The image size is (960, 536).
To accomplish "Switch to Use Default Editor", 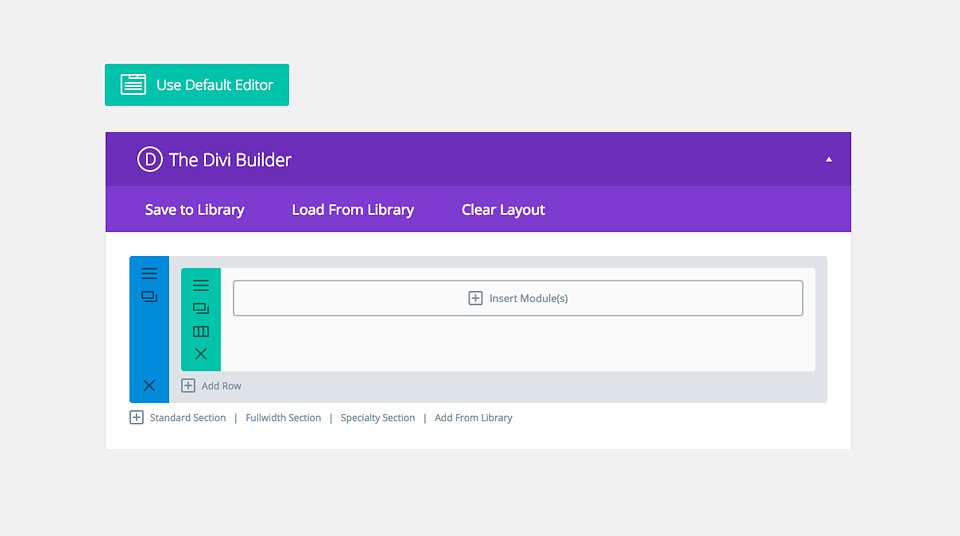I will pyautogui.click(x=197, y=85).
